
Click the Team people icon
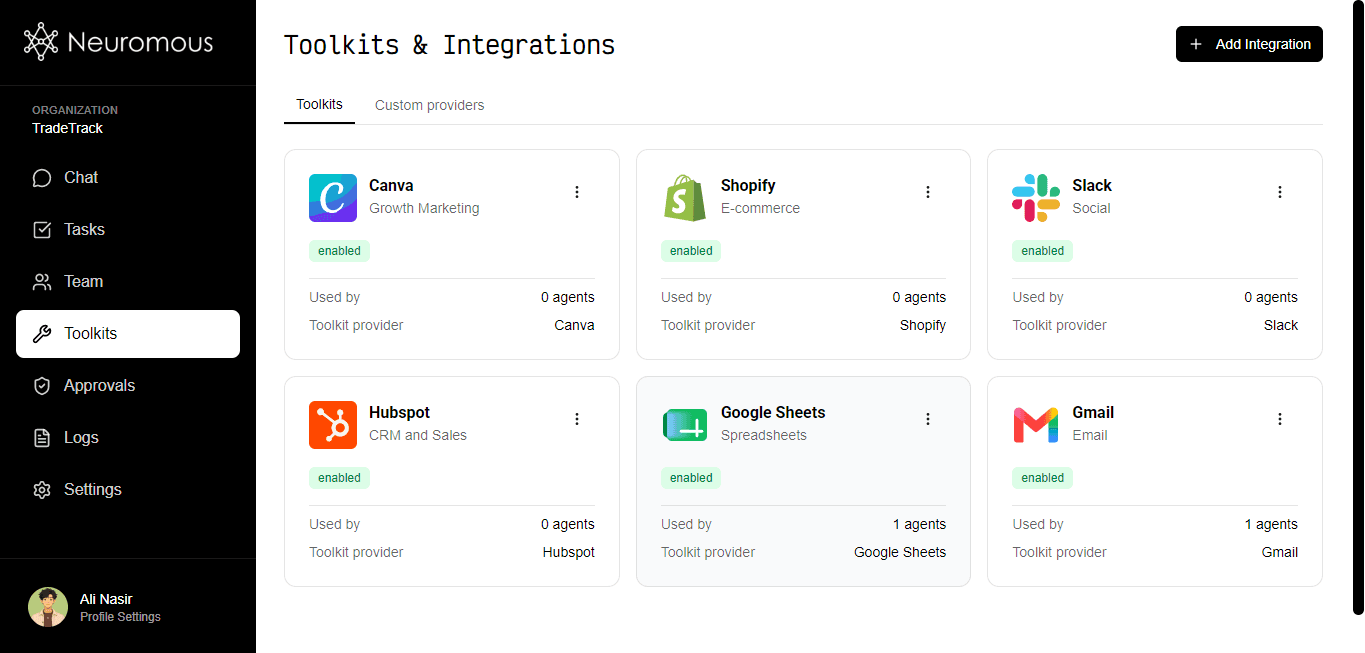click(x=42, y=282)
